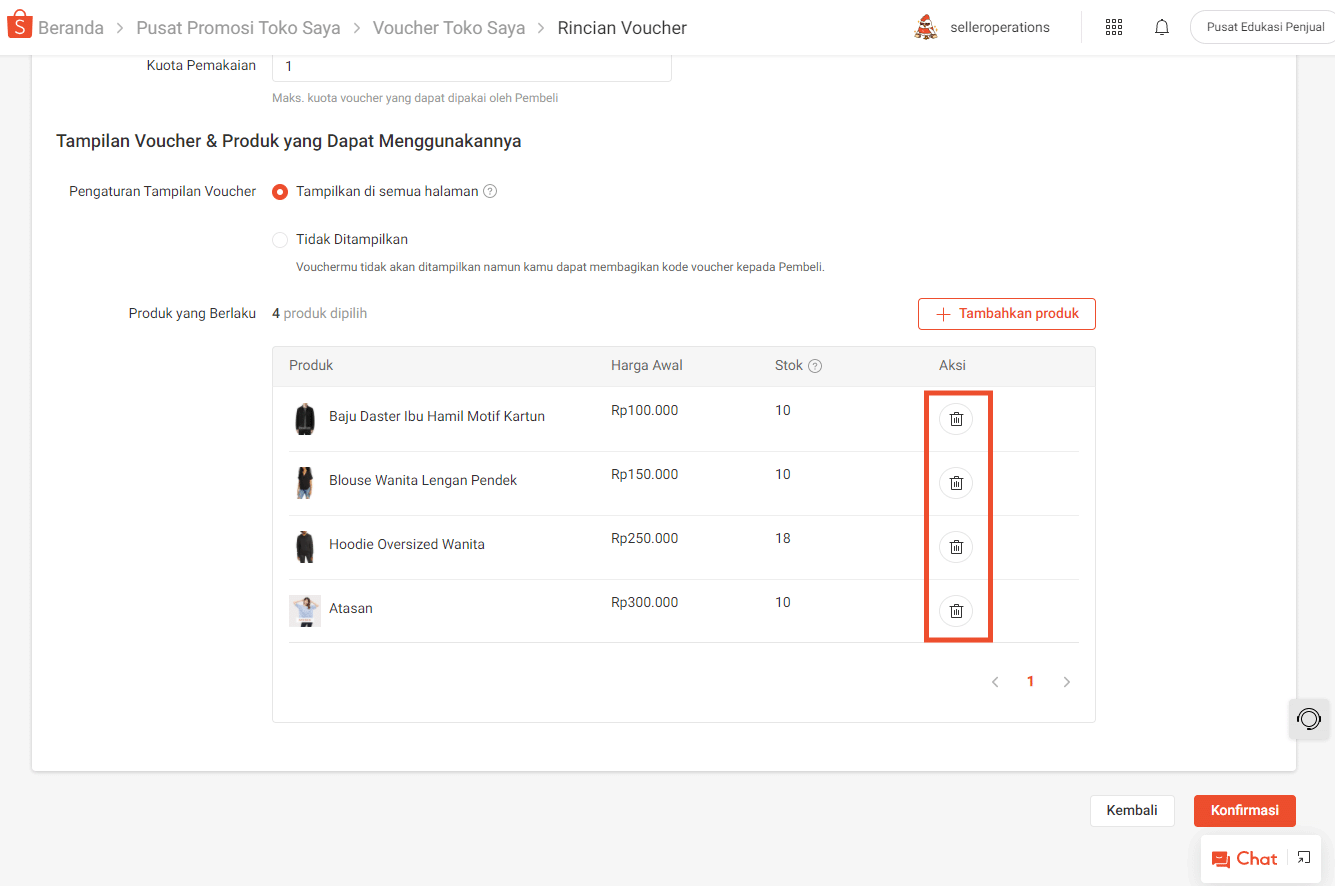This screenshot has height=886, width=1335.
Task: Open the apps grid menu
Action: click(x=1114, y=28)
